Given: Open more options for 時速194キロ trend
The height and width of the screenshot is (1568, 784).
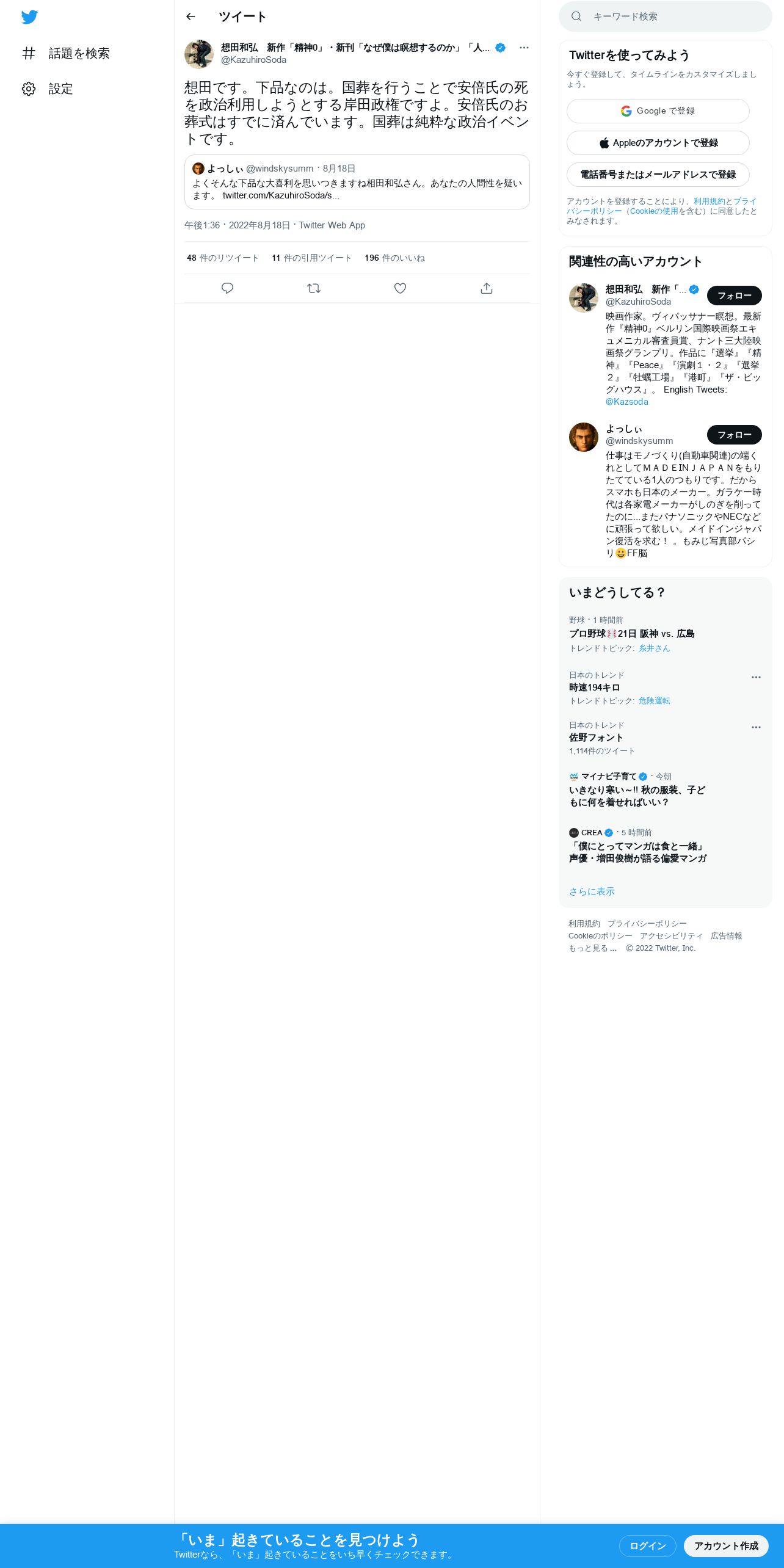Looking at the screenshot, I should tap(756, 677).
